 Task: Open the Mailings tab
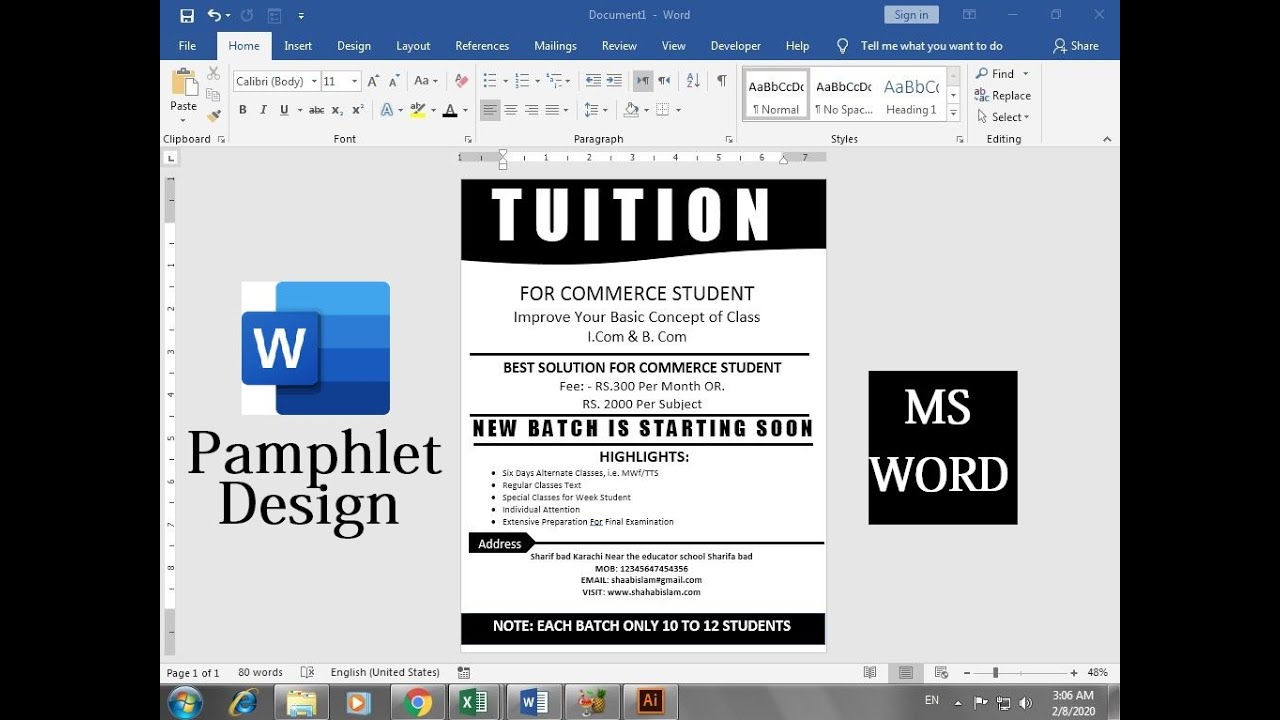point(555,46)
